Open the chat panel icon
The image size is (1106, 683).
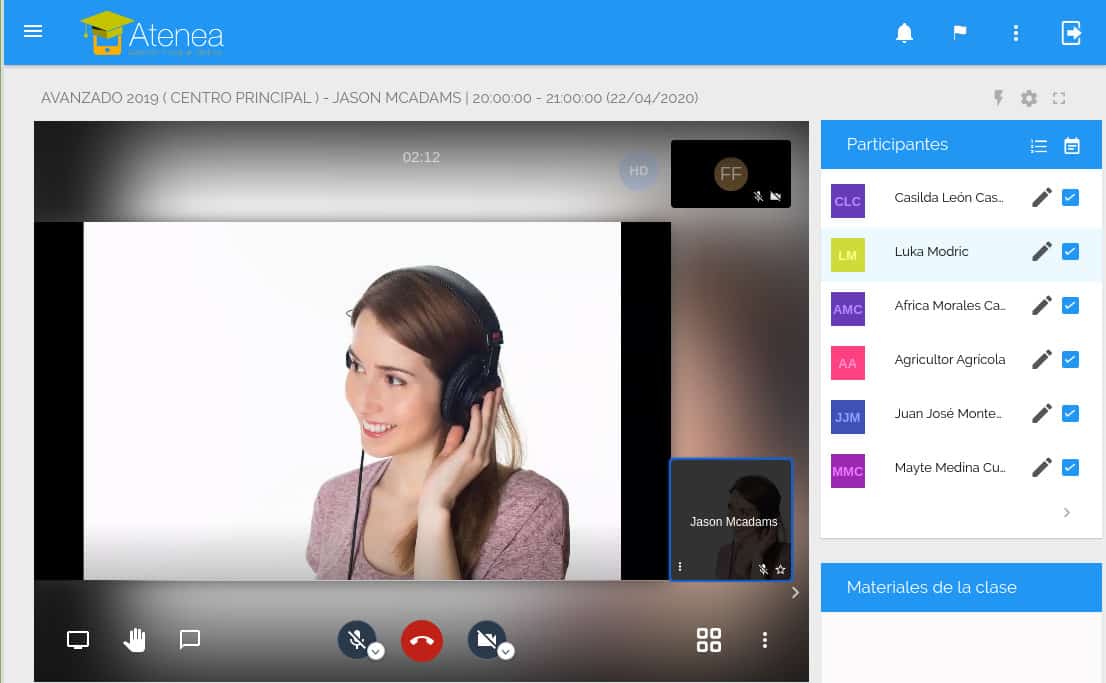tap(190, 639)
